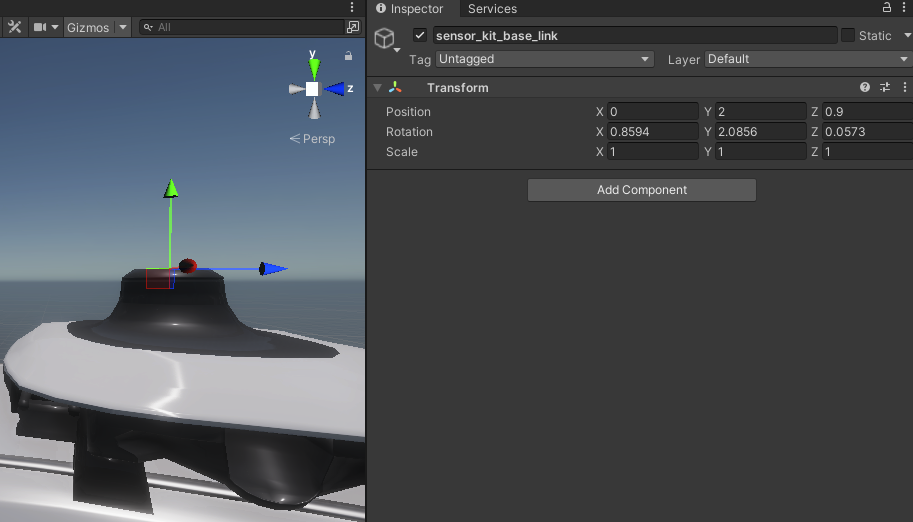Collapse the Transform component foldout

click(x=377, y=88)
